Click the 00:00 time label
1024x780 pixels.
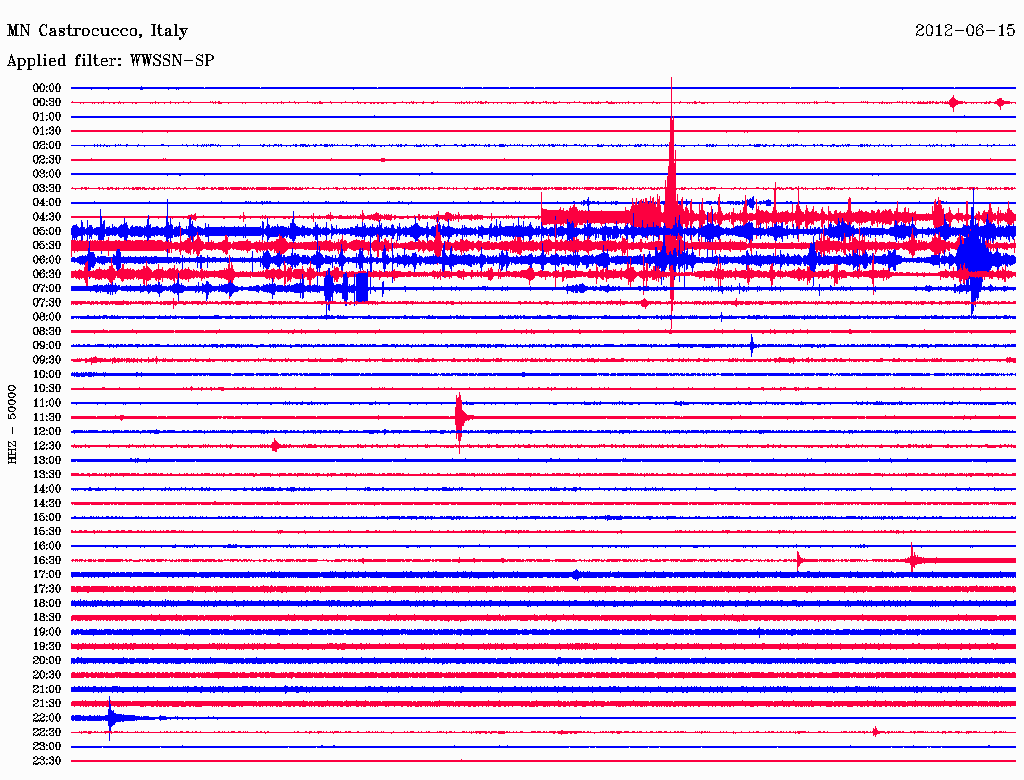click(47, 88)
